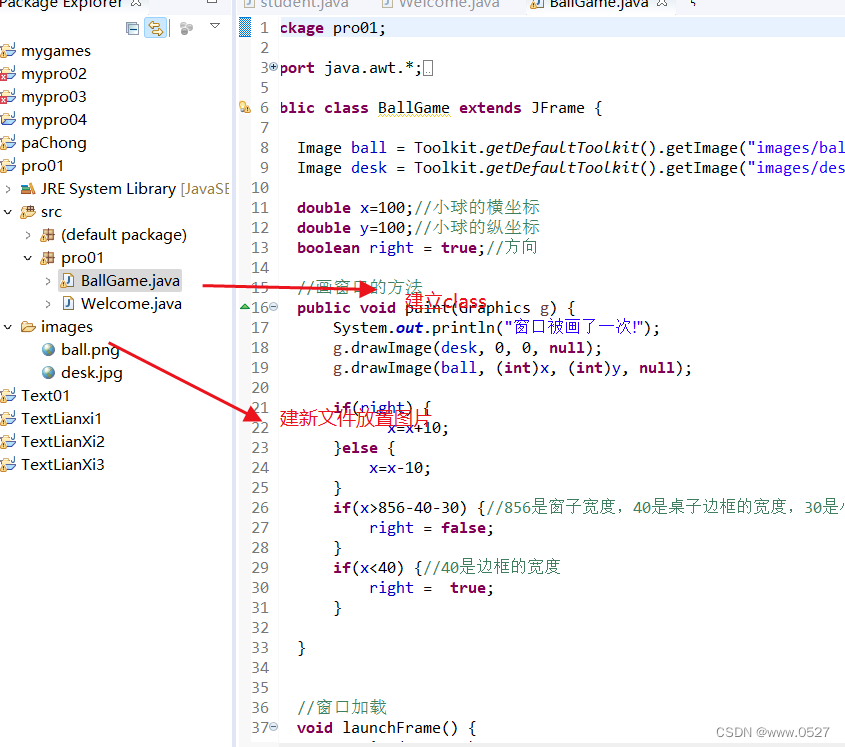845x747 pixels.
Task: Click 'void launchFrame()' text on line 37
Action: click(x=377, y=728)
